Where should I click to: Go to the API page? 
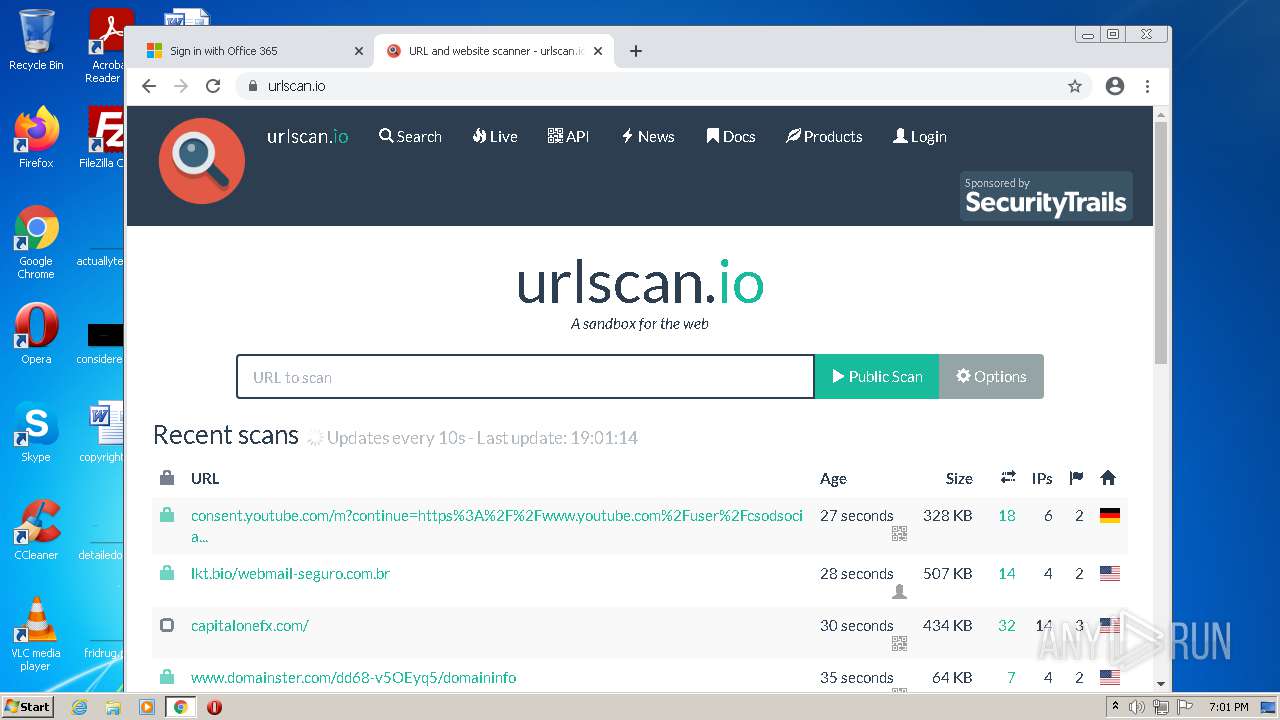[568, 137]
